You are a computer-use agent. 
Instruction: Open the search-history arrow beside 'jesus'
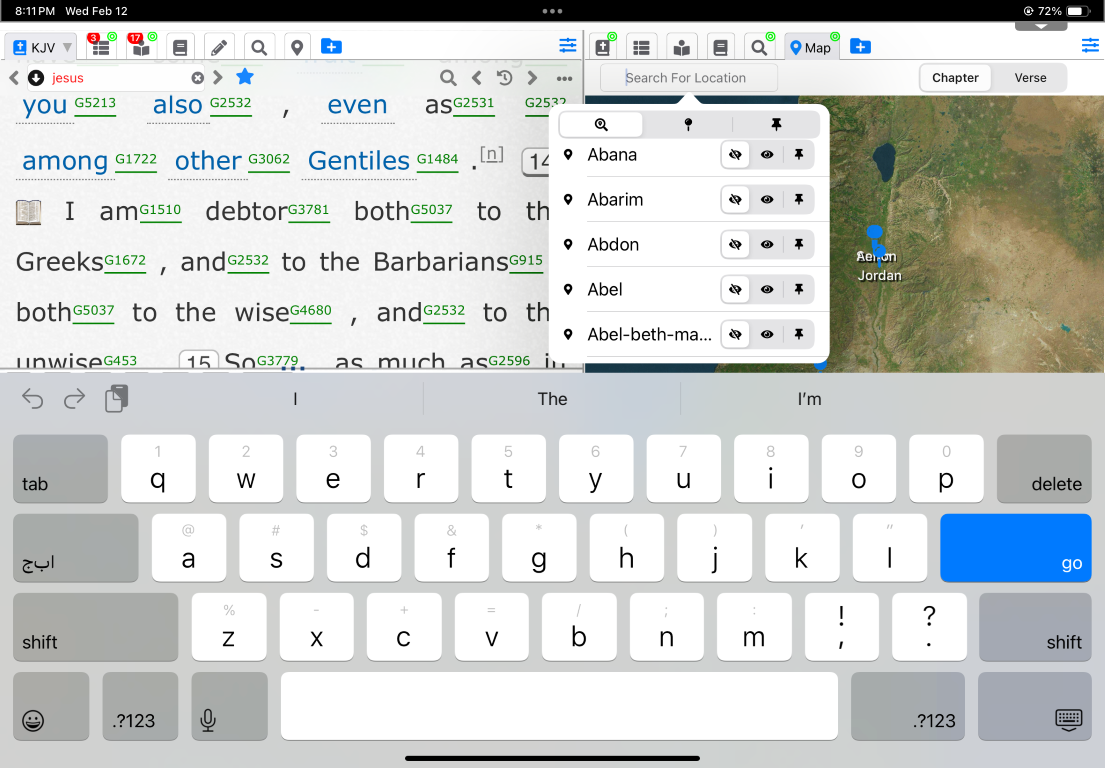tap(36, 78)
